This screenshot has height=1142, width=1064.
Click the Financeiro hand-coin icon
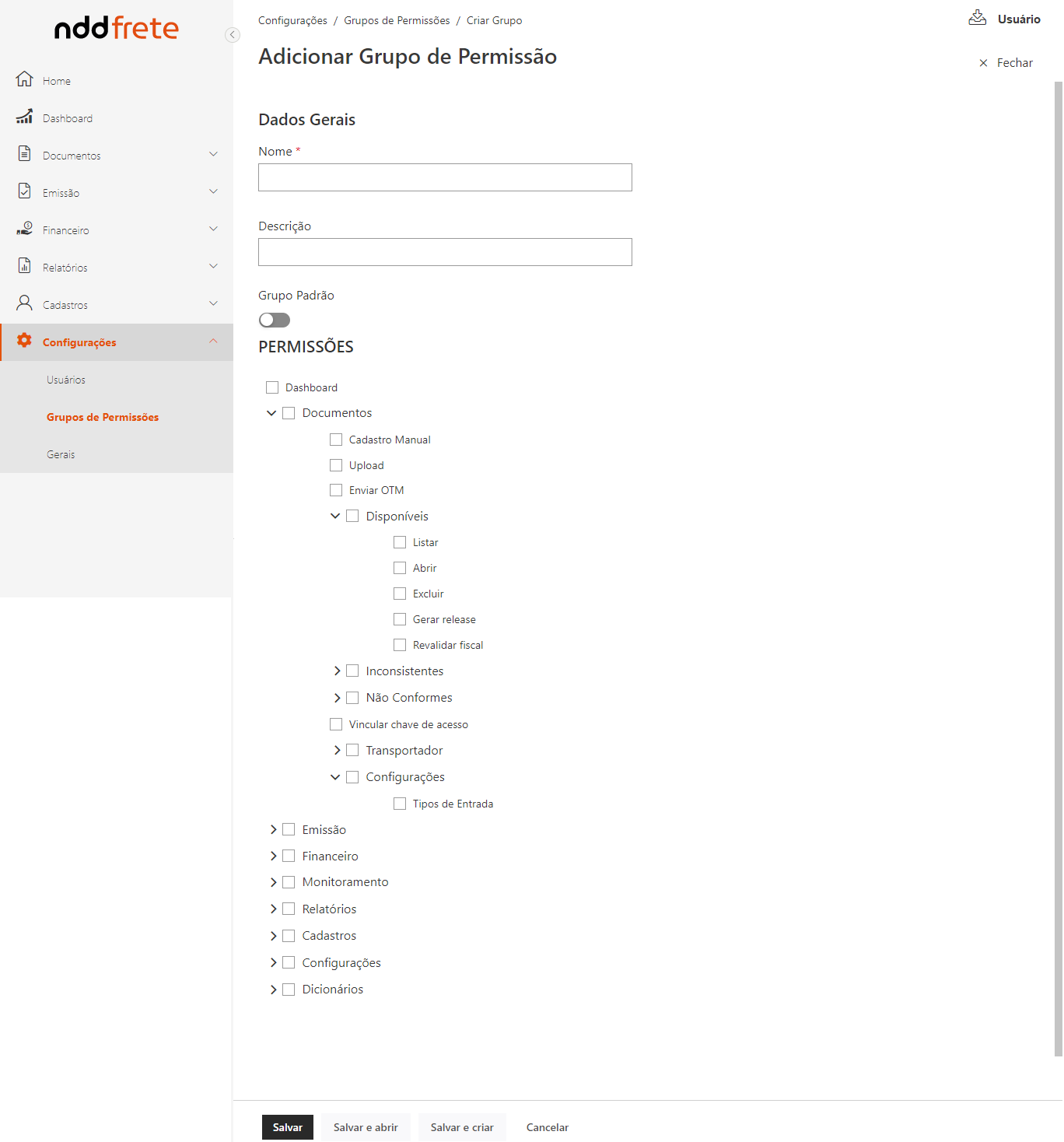pyautogui.click(x=25, y=229)
